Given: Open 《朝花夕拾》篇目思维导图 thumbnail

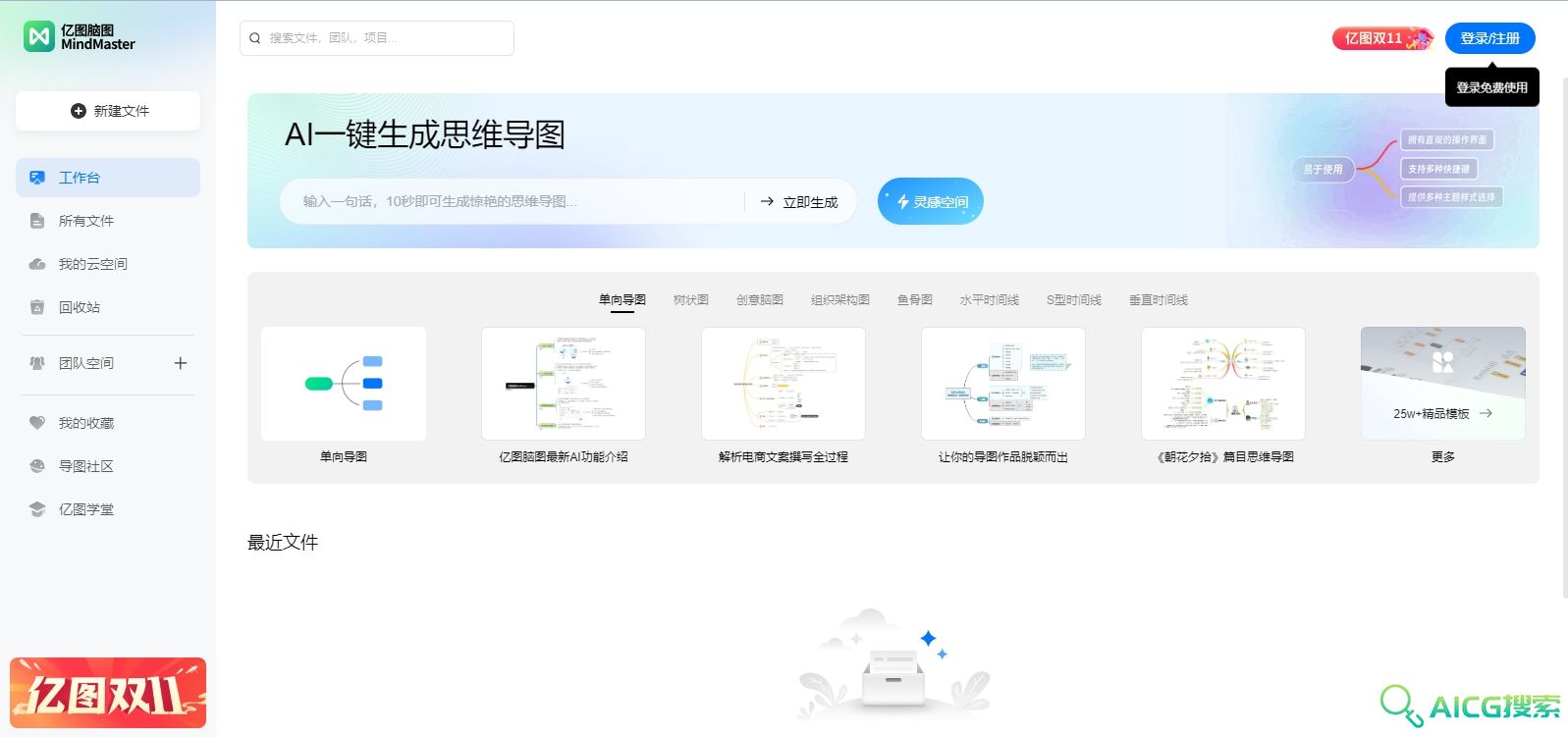Looking at the screenshot, I should [1223, 384].
